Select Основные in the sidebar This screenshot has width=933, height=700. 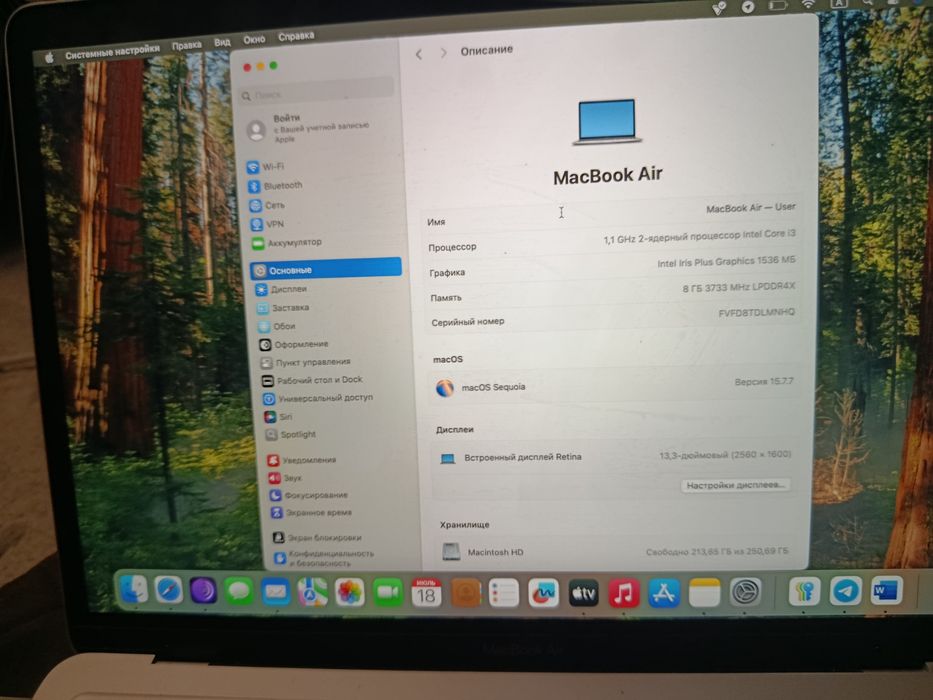click(326, 269)
